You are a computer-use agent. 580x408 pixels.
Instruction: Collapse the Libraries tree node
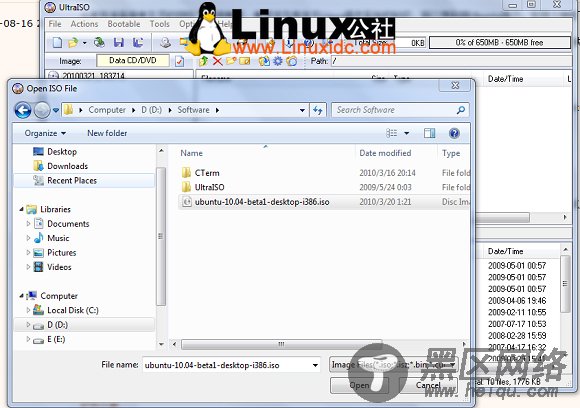[21, 209]
